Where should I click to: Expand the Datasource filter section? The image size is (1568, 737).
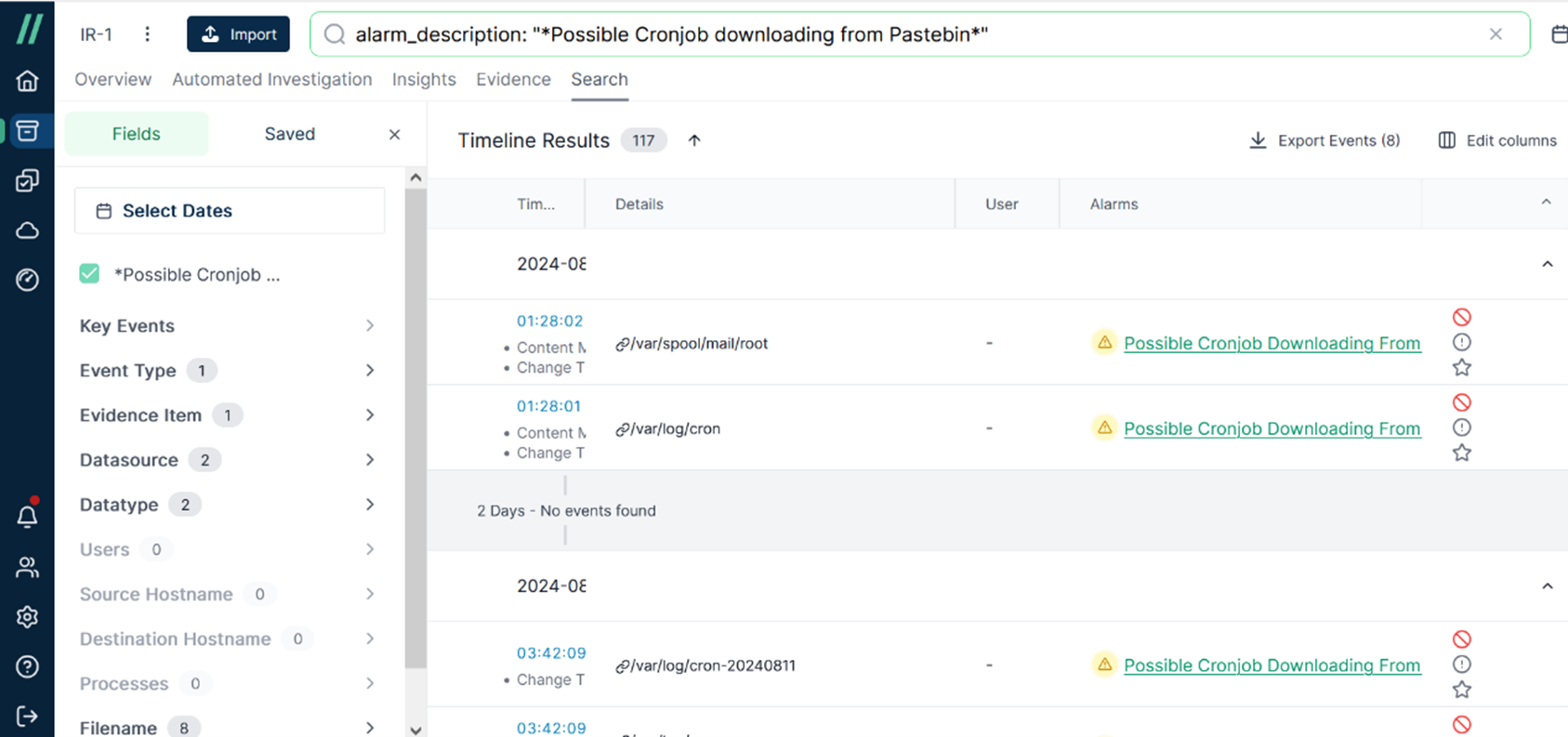229,460
